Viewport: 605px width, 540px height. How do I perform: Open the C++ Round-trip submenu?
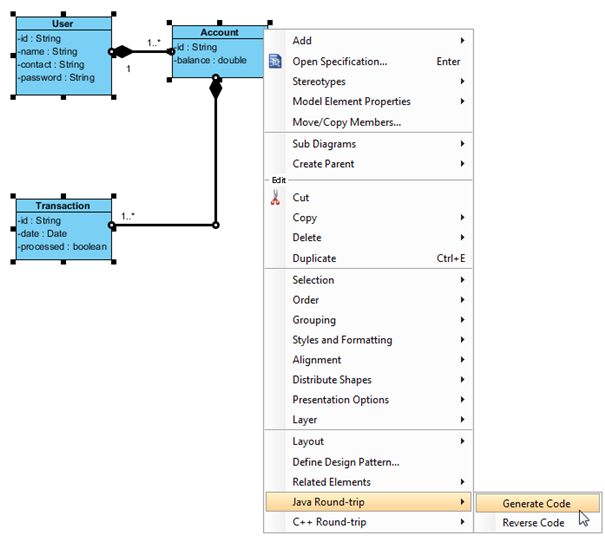point(368,522)
